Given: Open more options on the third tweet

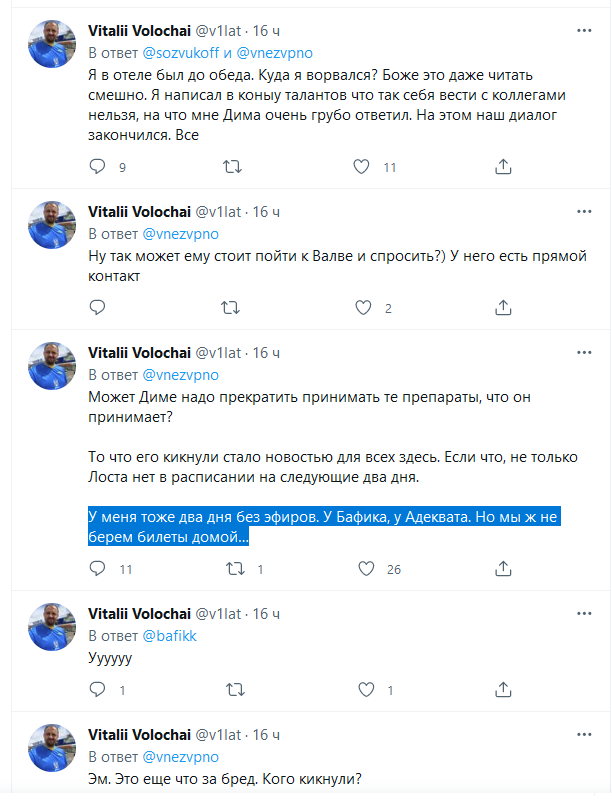Looking at the screenshot, I should 584,353.
